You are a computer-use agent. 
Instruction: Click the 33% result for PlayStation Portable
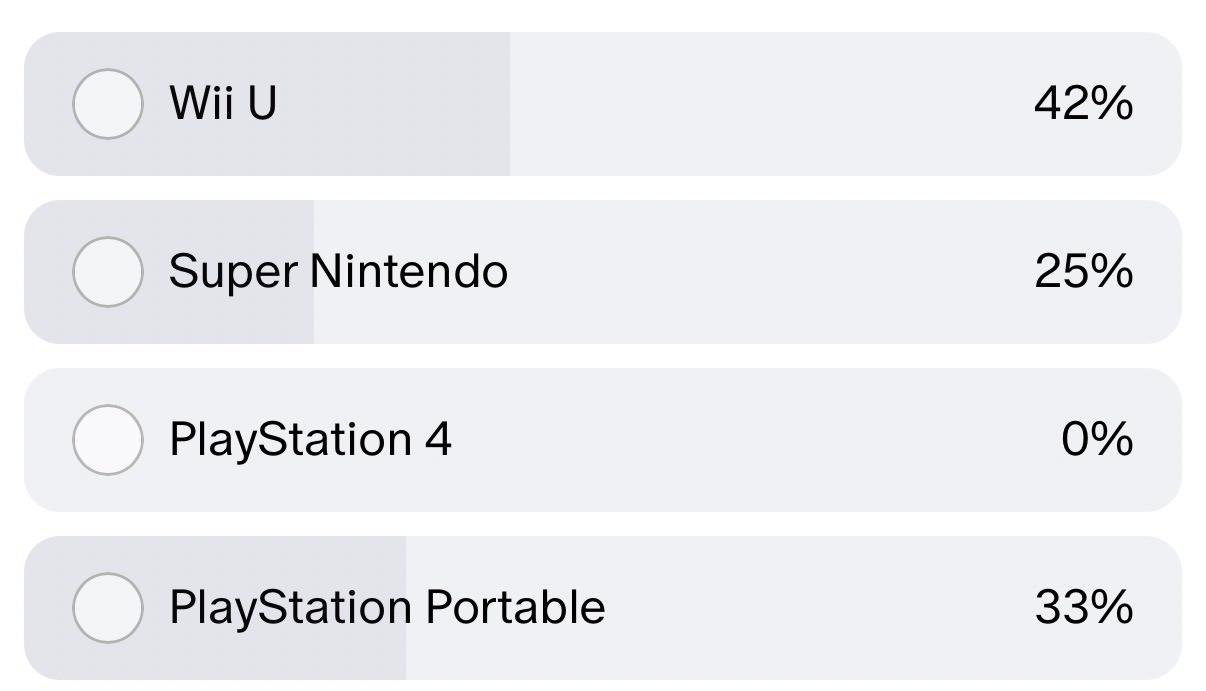coord(1083,608)
